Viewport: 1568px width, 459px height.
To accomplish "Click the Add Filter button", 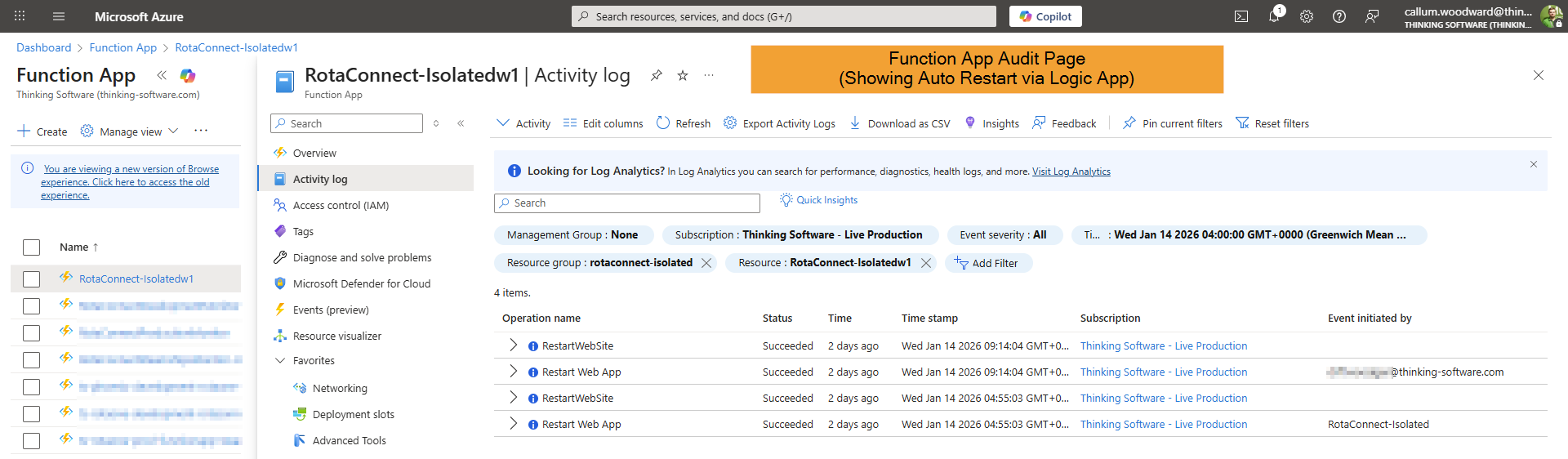I will pos(988,263).
